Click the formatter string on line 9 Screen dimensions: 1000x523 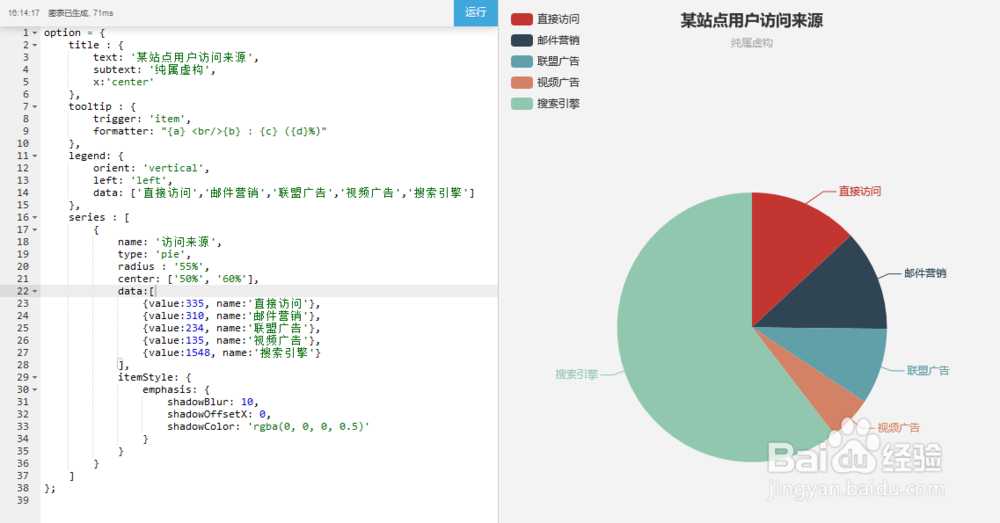point(244,131)
